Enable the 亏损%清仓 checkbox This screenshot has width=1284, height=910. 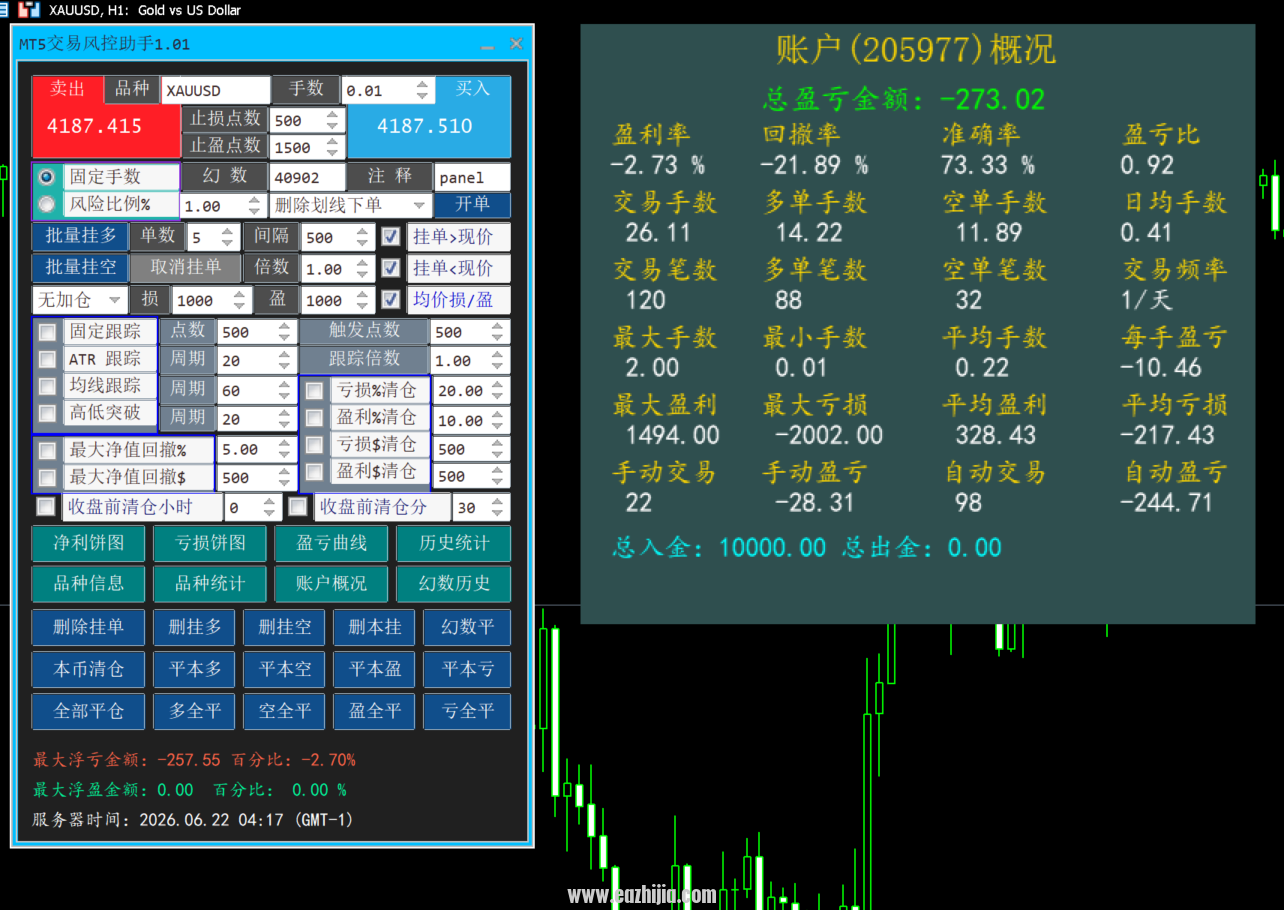tap(314, 390)
